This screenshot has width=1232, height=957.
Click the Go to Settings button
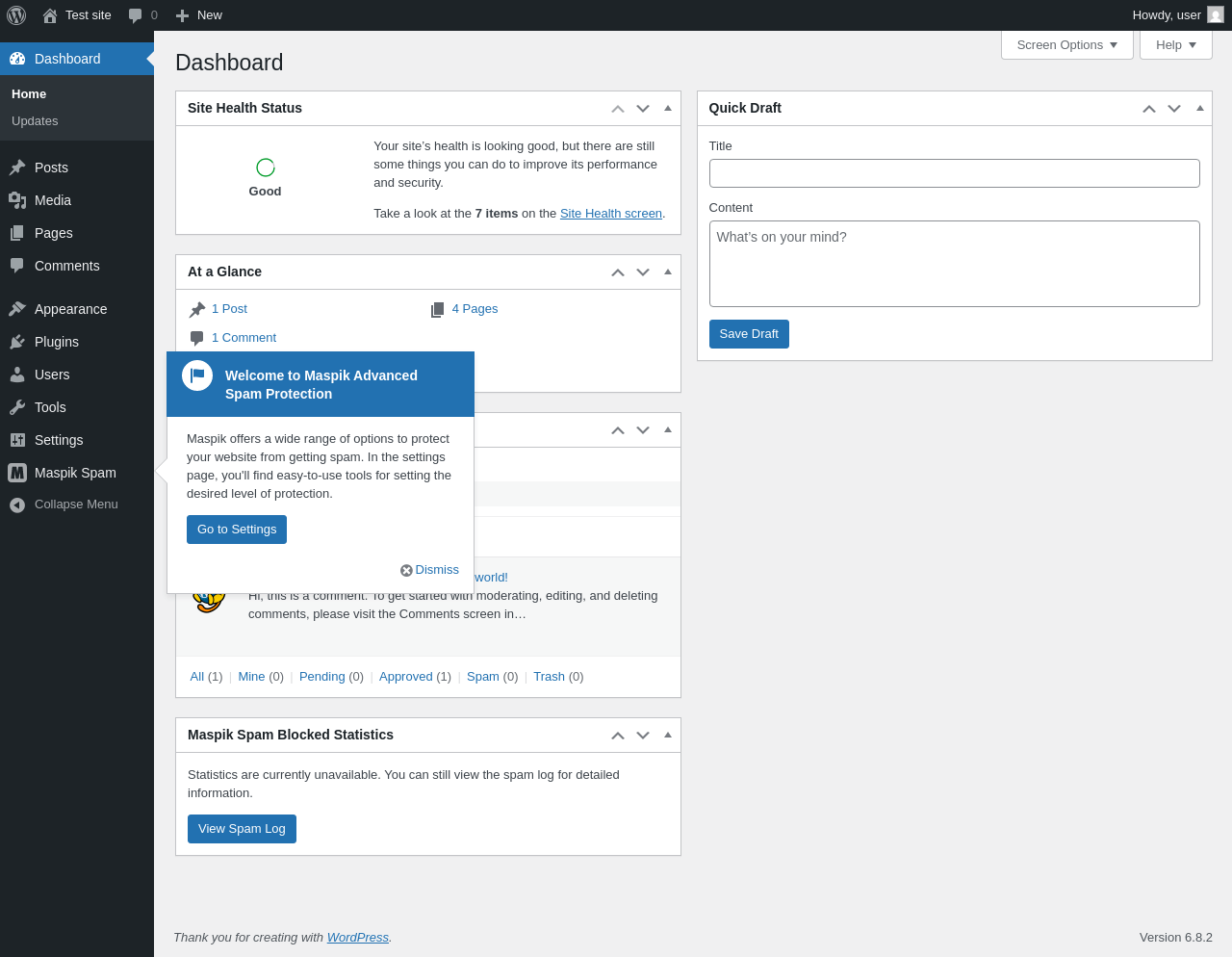[237, 530]
